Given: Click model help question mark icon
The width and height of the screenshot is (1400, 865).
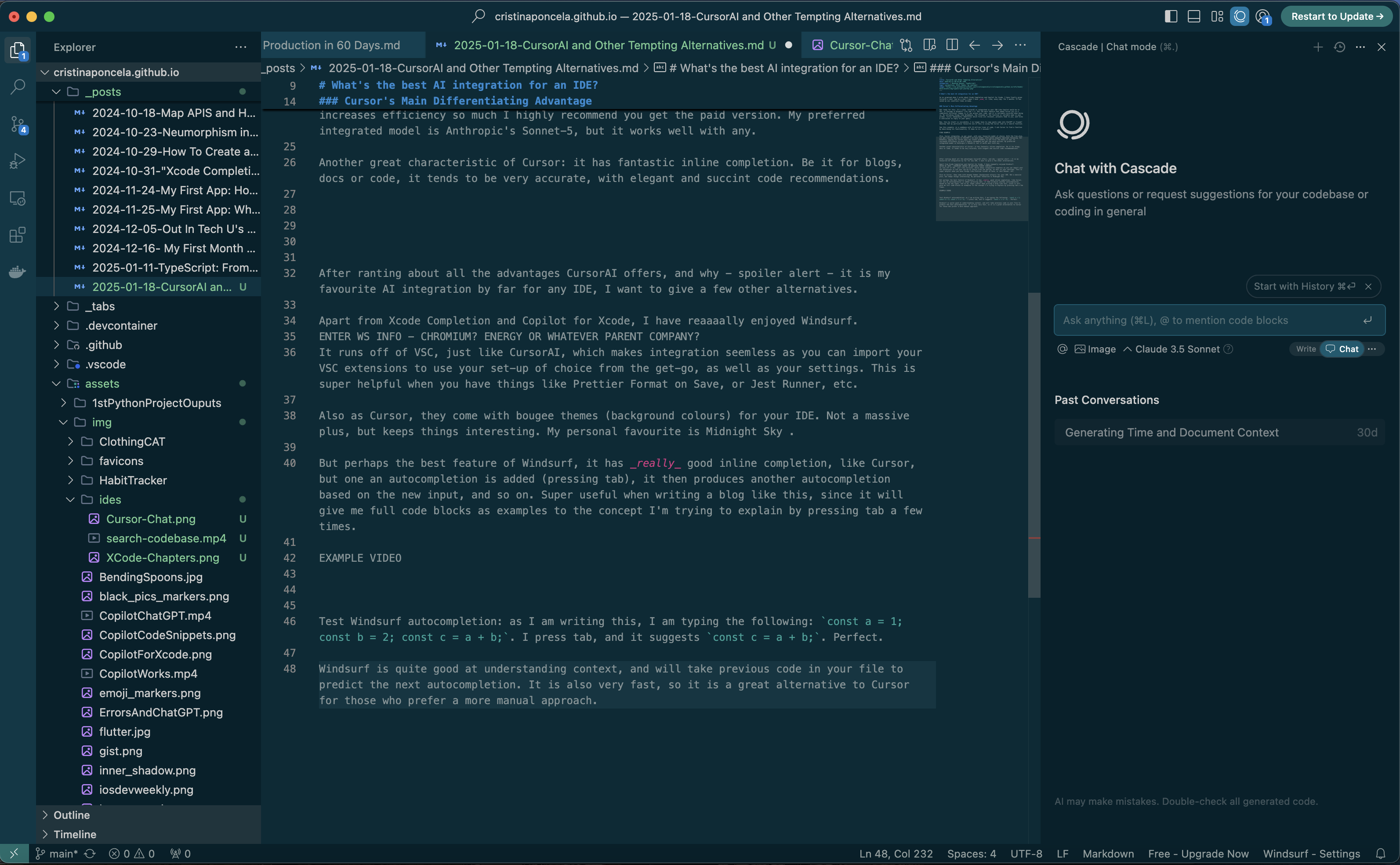Looking at the screenshot, I should (1229, 349).
